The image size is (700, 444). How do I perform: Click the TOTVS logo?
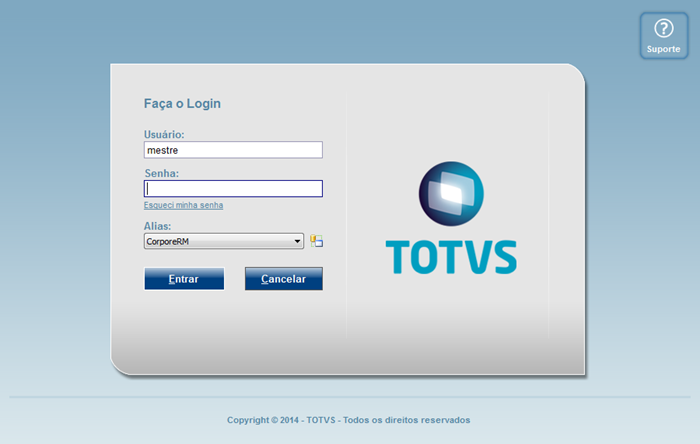451,218
